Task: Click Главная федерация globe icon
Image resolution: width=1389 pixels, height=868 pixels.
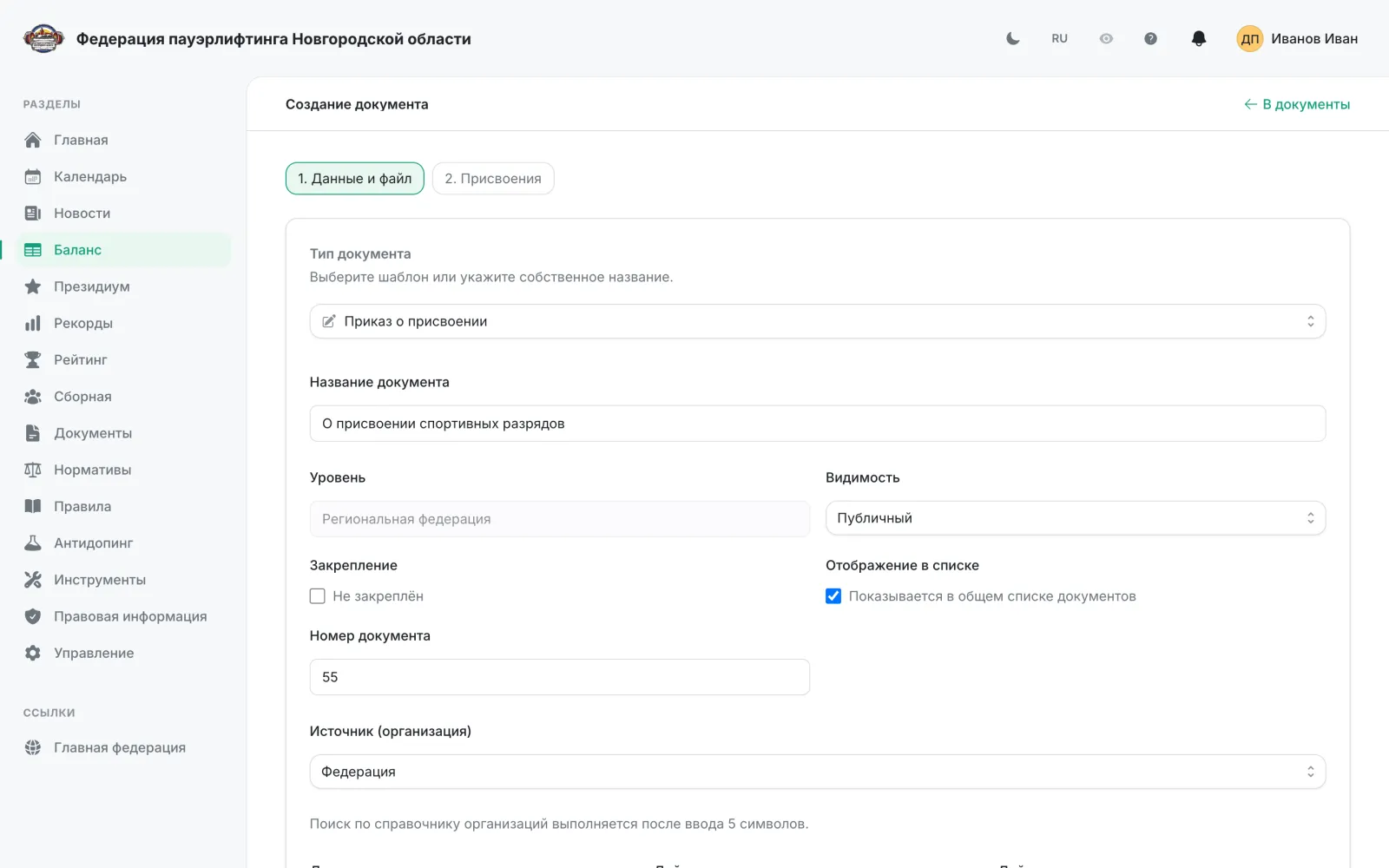Action: [x=33, y=747]
